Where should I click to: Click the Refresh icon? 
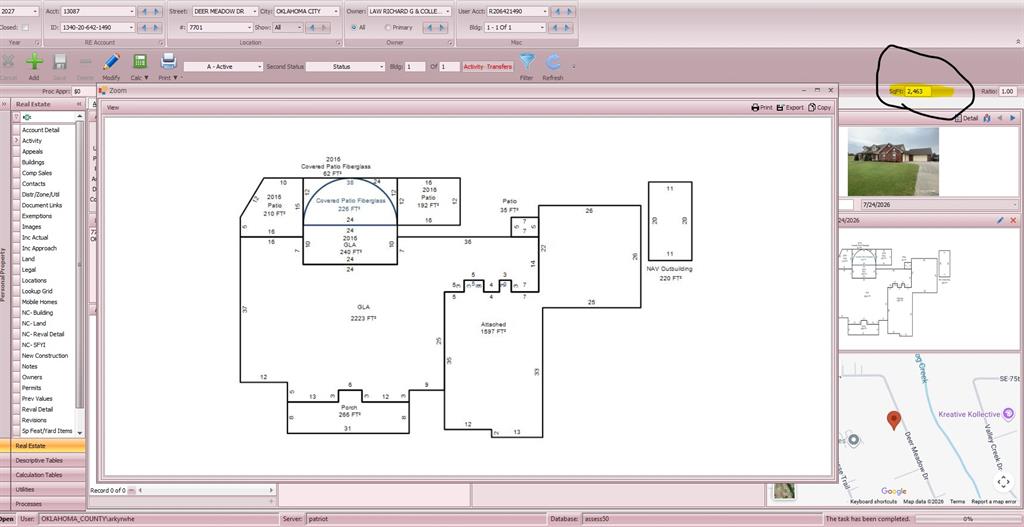pos(552,63)
